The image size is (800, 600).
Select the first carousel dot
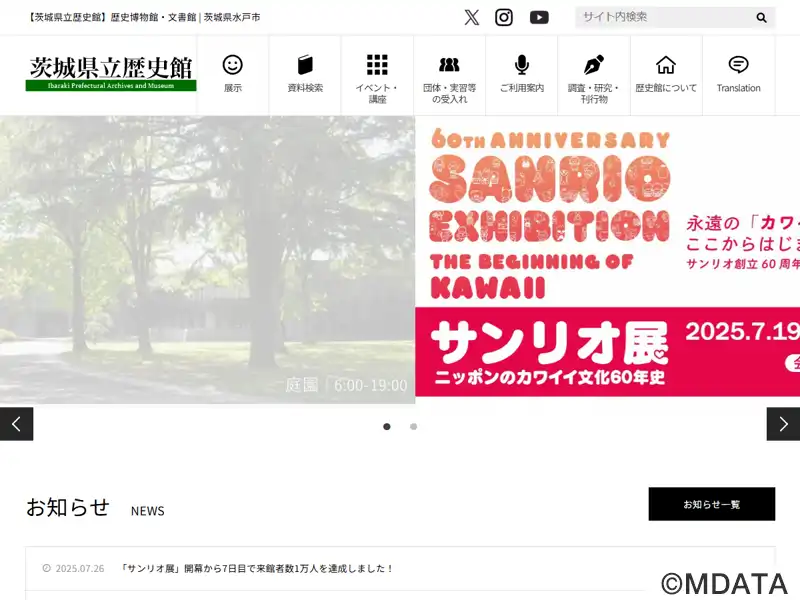pyautogui.click(x=387, y=427)
